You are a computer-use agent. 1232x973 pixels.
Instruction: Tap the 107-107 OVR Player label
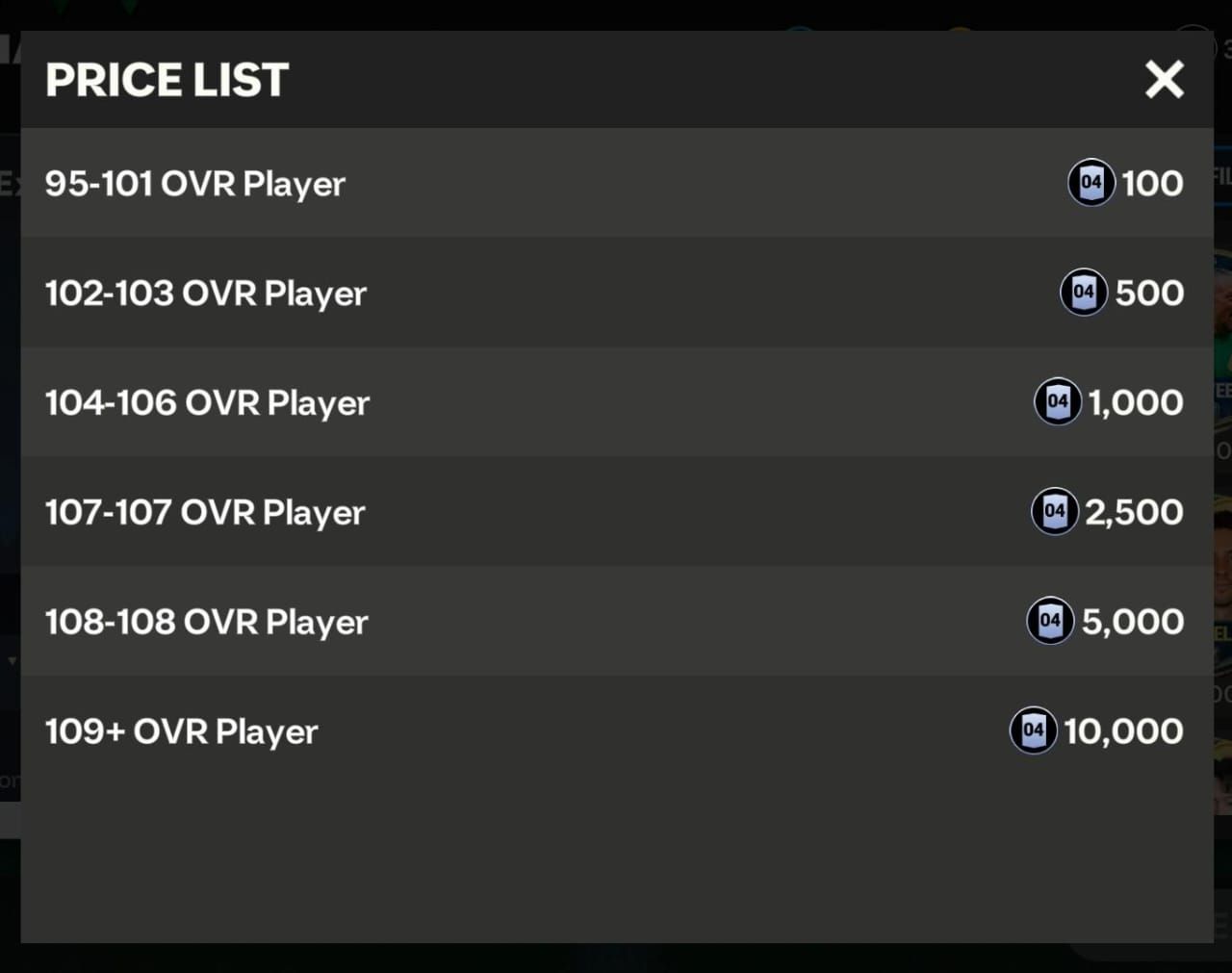pyautogui.click(x=204, y=513)
